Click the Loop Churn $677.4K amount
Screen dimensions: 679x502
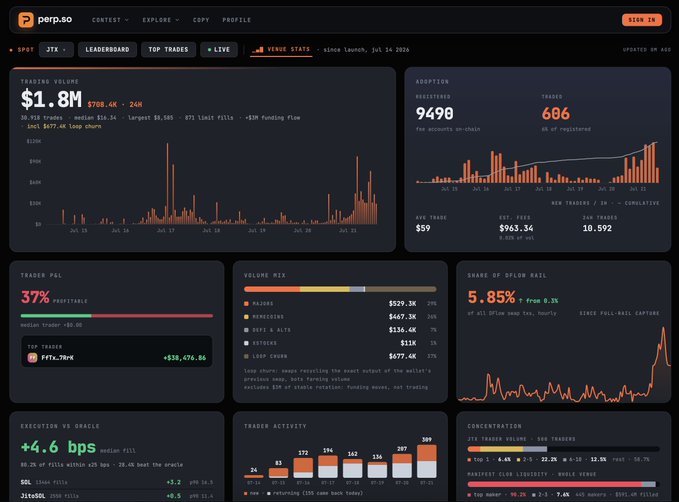pos(402,356)
